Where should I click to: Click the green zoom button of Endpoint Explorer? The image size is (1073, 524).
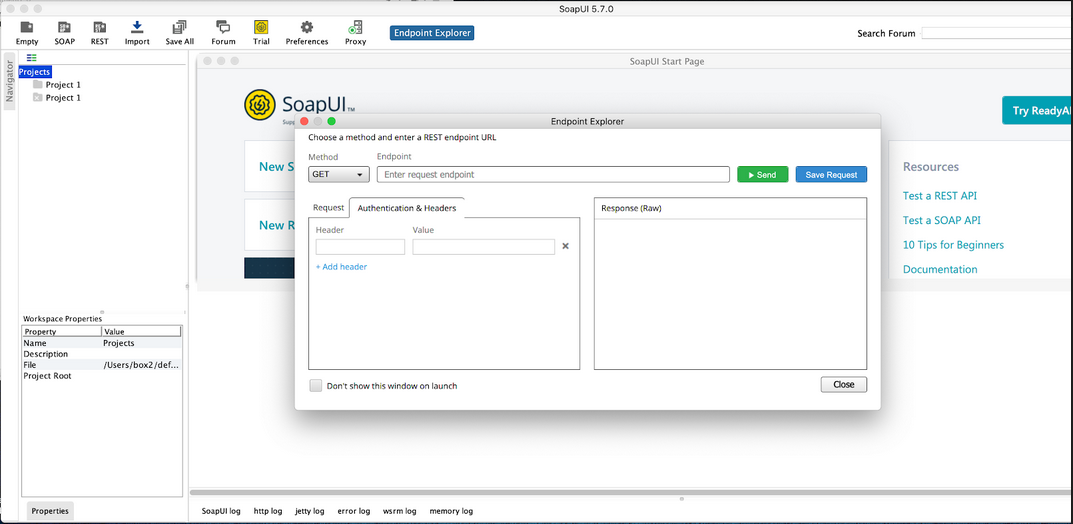[332, 122]
